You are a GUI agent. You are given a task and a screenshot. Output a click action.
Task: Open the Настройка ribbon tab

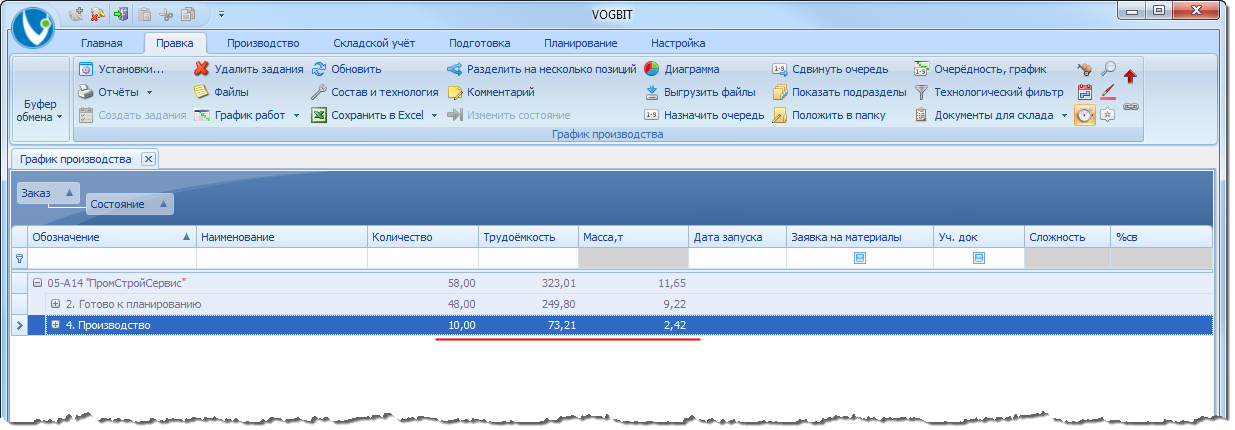[x=678, y=43]
